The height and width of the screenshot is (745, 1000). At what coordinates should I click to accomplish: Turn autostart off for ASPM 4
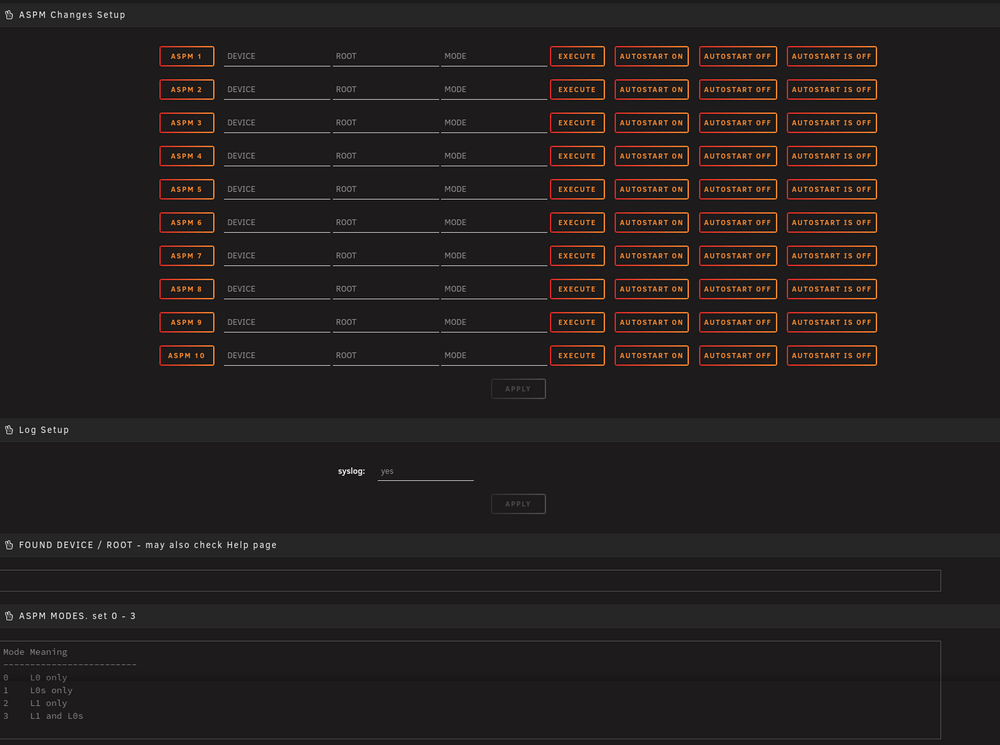(x=737, y=156)
